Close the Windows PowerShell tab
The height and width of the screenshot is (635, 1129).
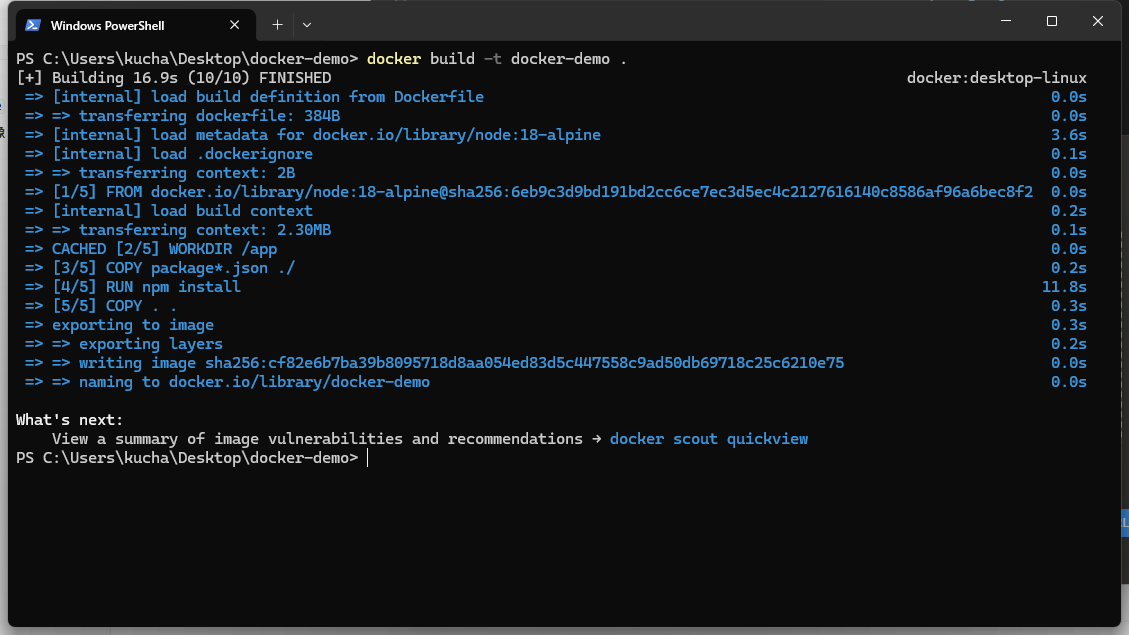(x=235, y=25)
